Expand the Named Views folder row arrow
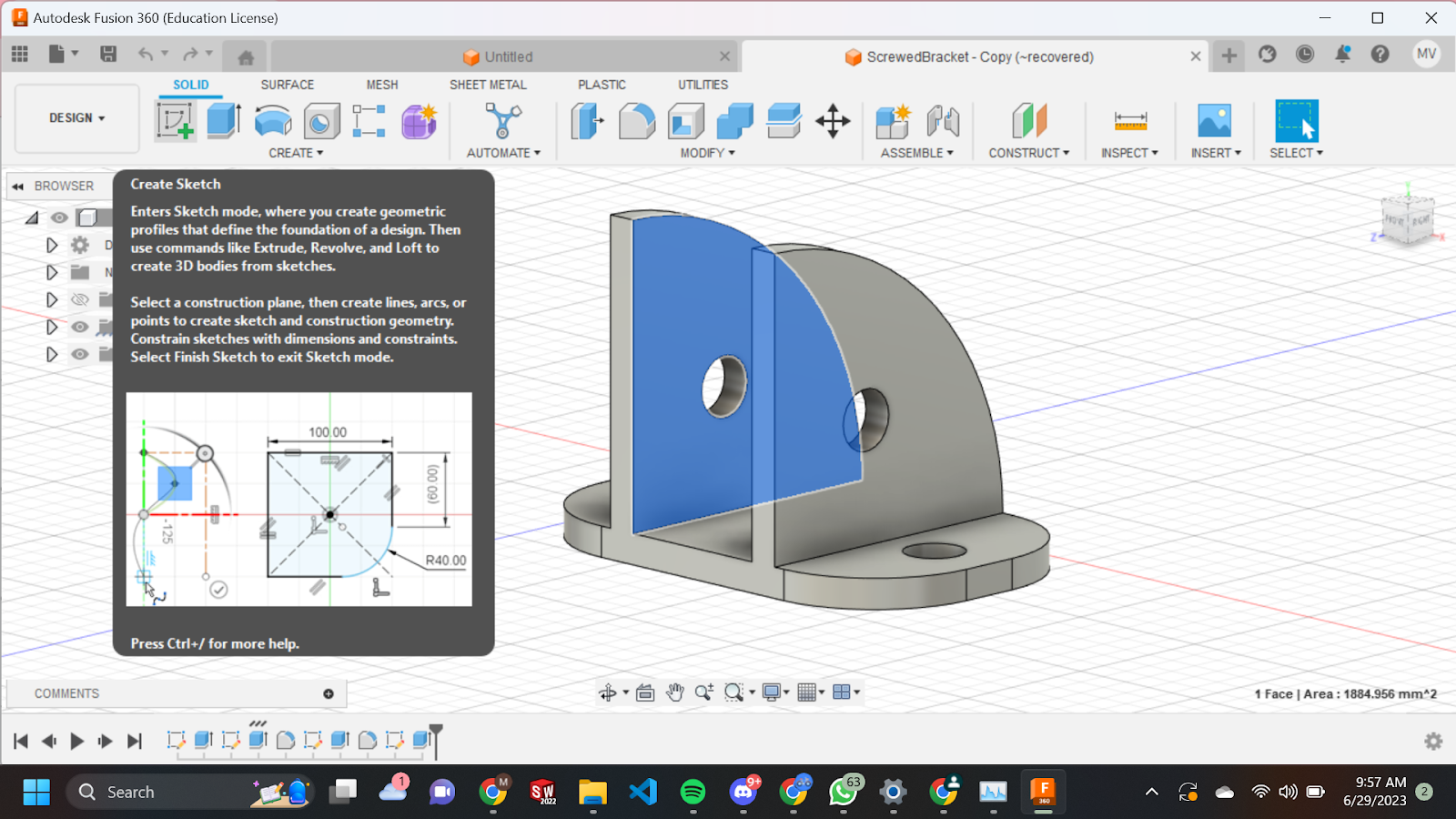1456x819 pixels. pos(52,272)
